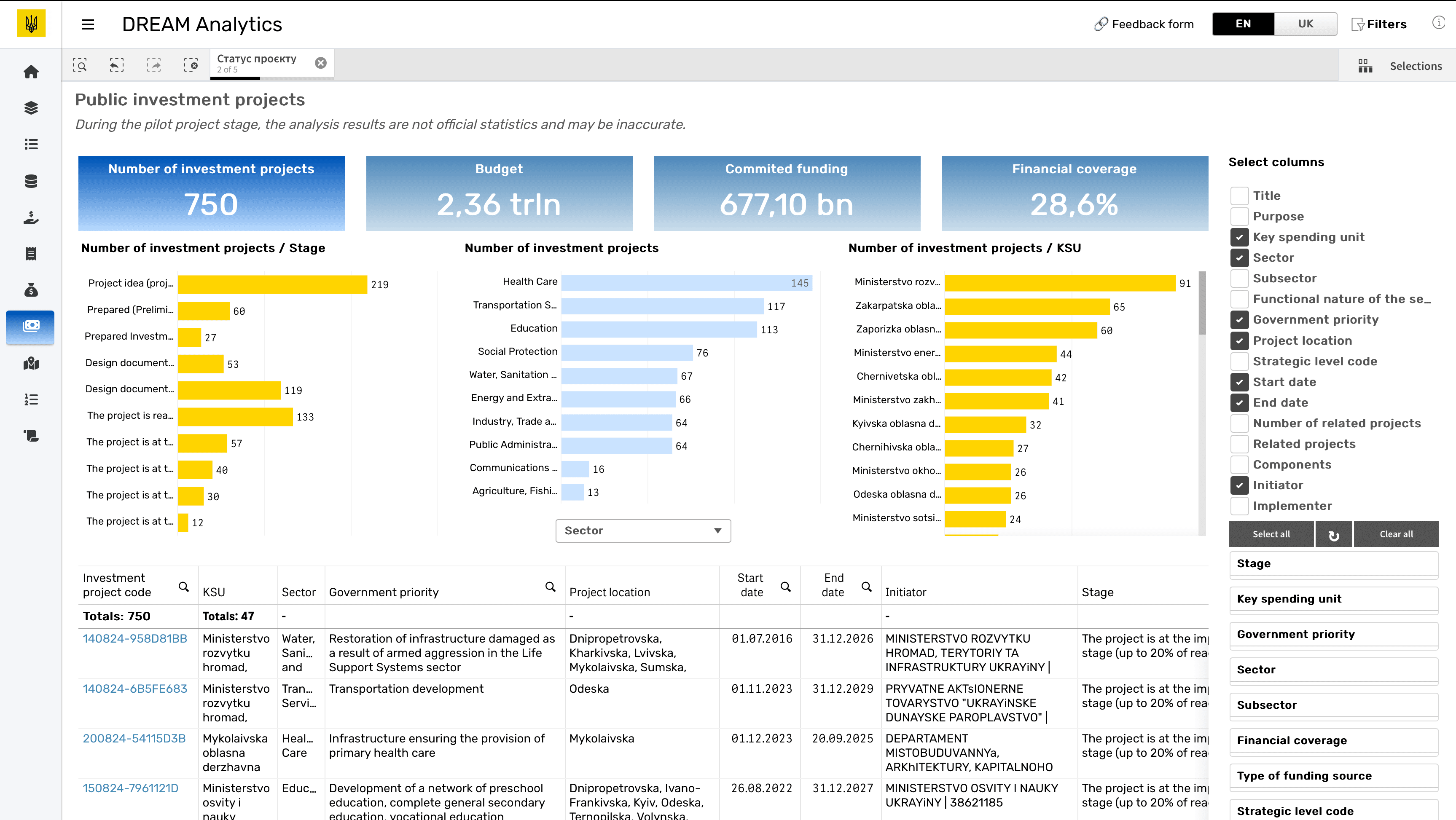Image resolution: width=1456 pixels, height=820 pixels.
Task: Select the banknote investment sidebar icon
Action: [x=30, y=327]
